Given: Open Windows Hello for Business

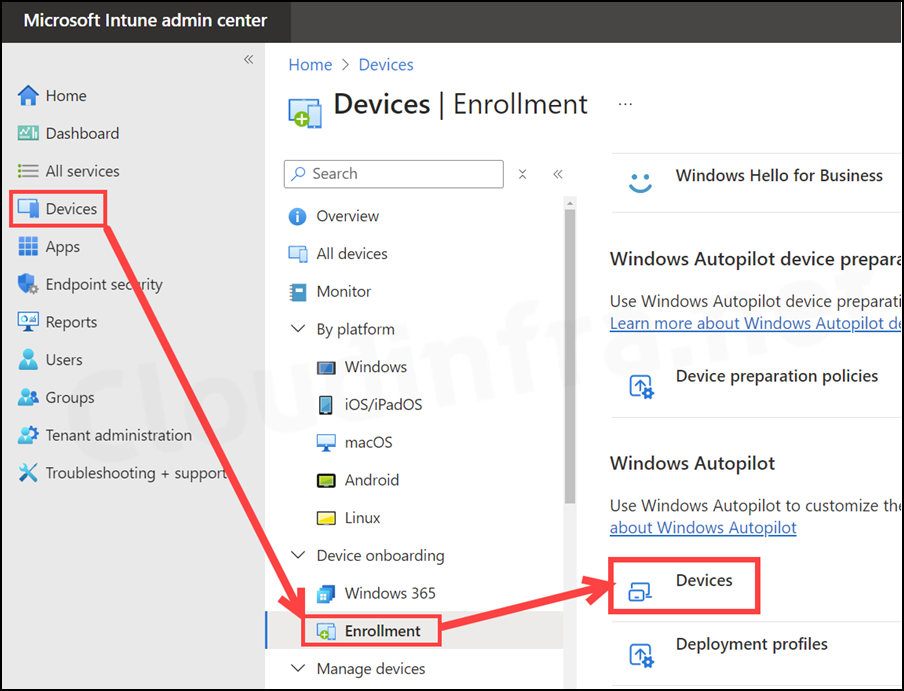Looking at the screenshot, I should coord(779,175).
